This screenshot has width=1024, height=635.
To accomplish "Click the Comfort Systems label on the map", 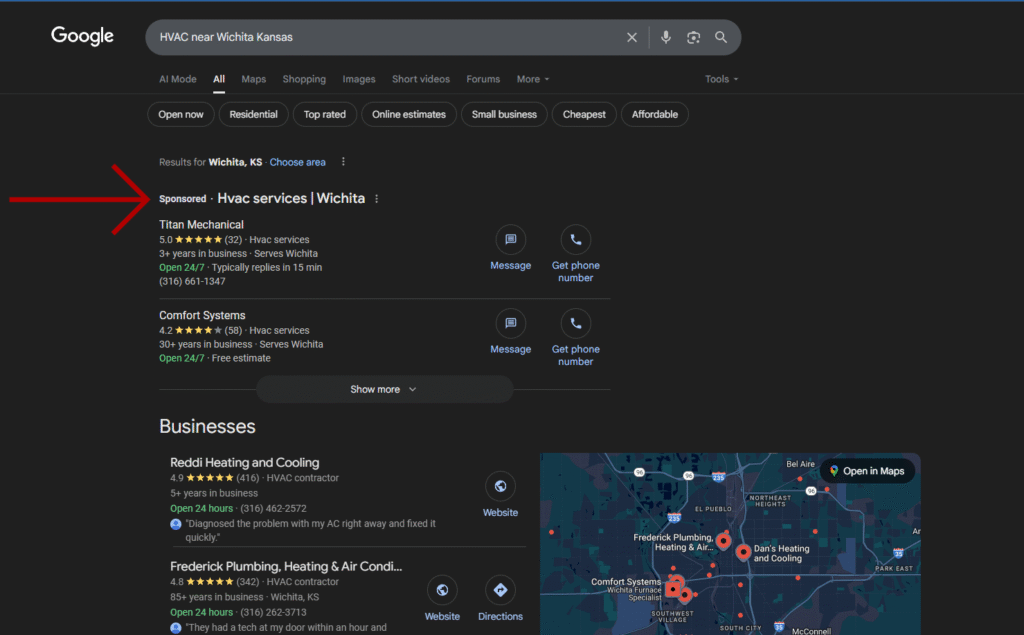I will (626, 581).
